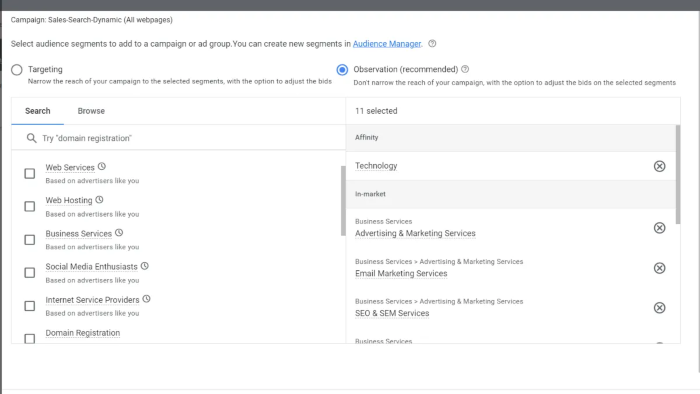Check the Social Media Enthusiasts checkbox
This screenshot has height=394, width=700.
coord(29,273)
